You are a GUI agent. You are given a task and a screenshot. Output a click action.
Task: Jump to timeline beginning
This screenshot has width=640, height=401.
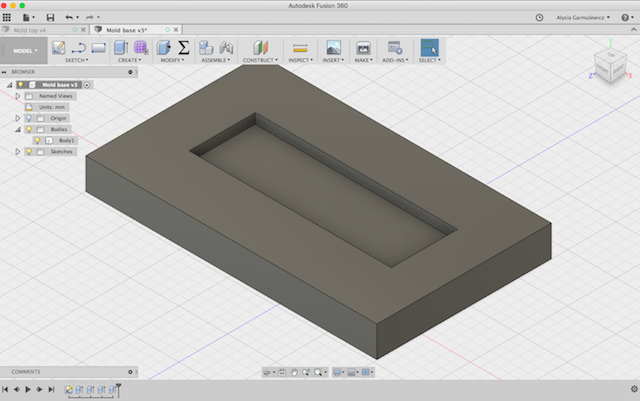click(5, 389)
